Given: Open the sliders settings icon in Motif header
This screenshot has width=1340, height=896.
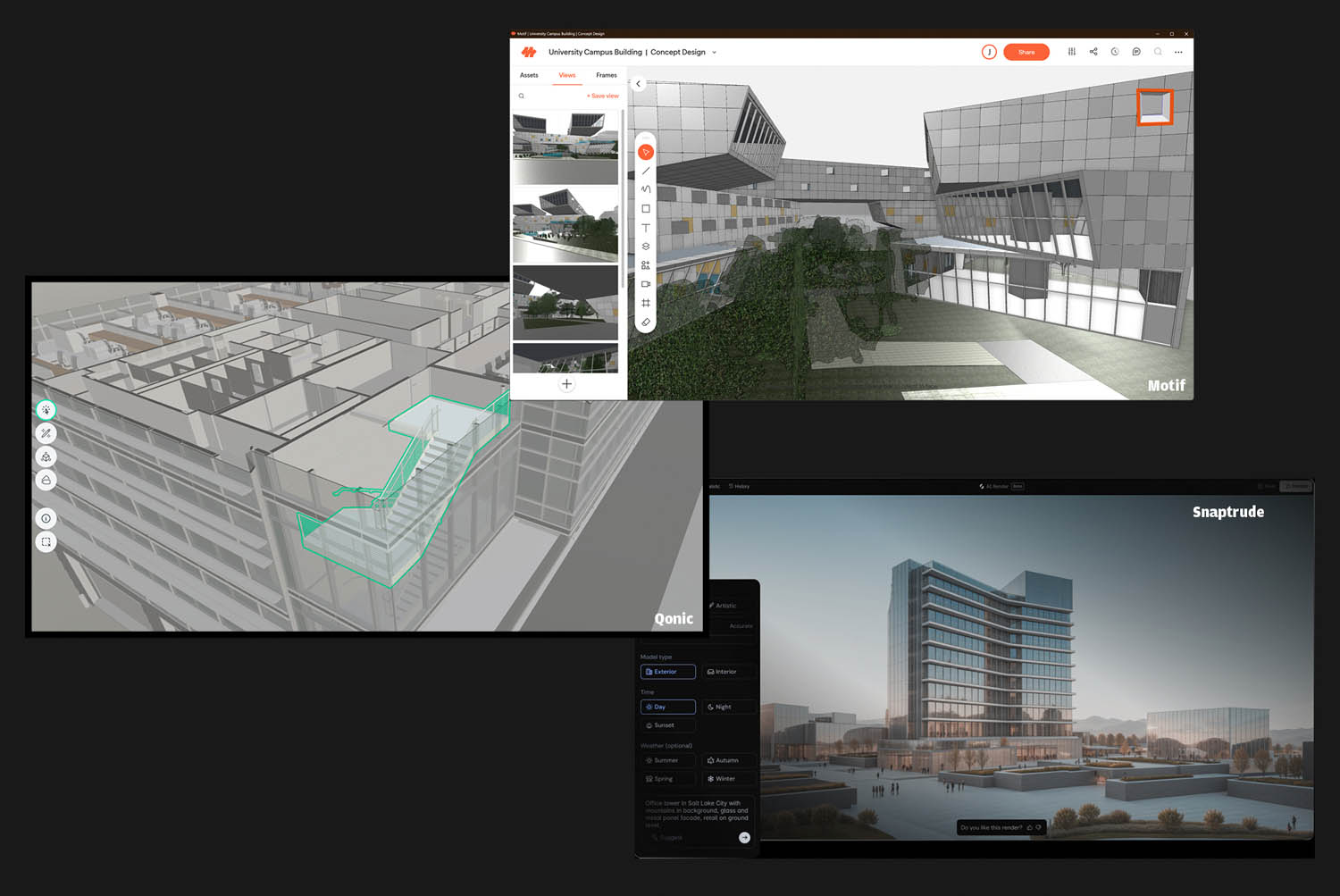Looking at the screenshot, I should (1072, 52).
